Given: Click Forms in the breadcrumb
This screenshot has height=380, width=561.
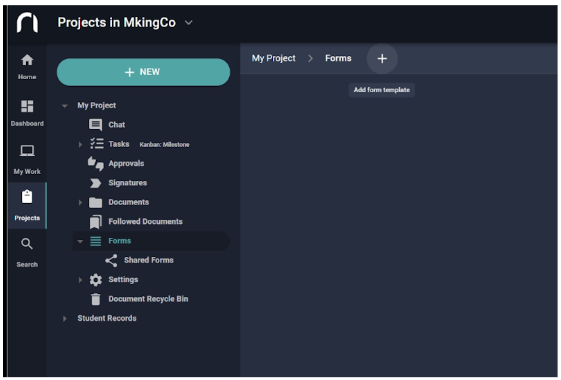Looking at the screenshot, I should tap(338, 58).
